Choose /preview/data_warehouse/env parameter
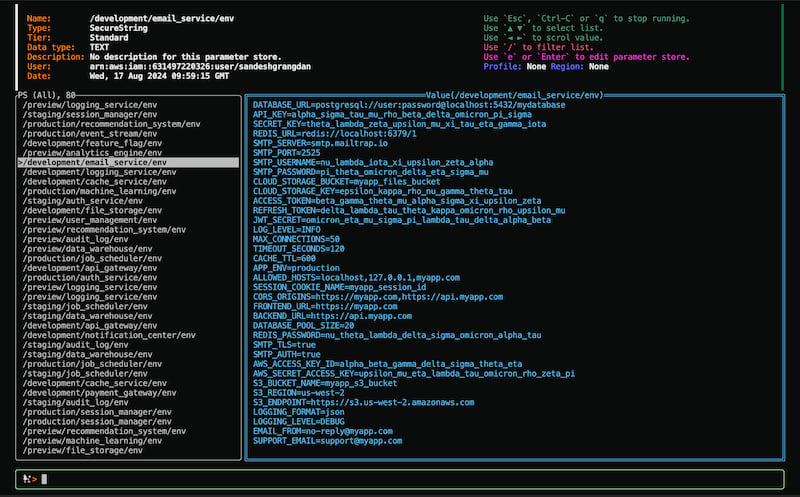This screenshot has height=497, width=800. (87, 249)
